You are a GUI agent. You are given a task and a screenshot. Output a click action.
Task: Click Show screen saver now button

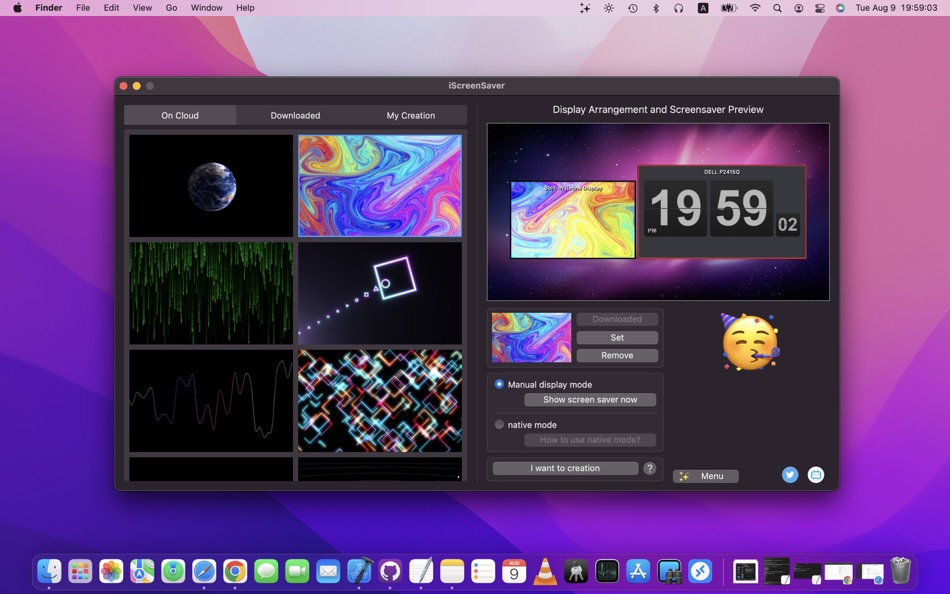(590, 400)
